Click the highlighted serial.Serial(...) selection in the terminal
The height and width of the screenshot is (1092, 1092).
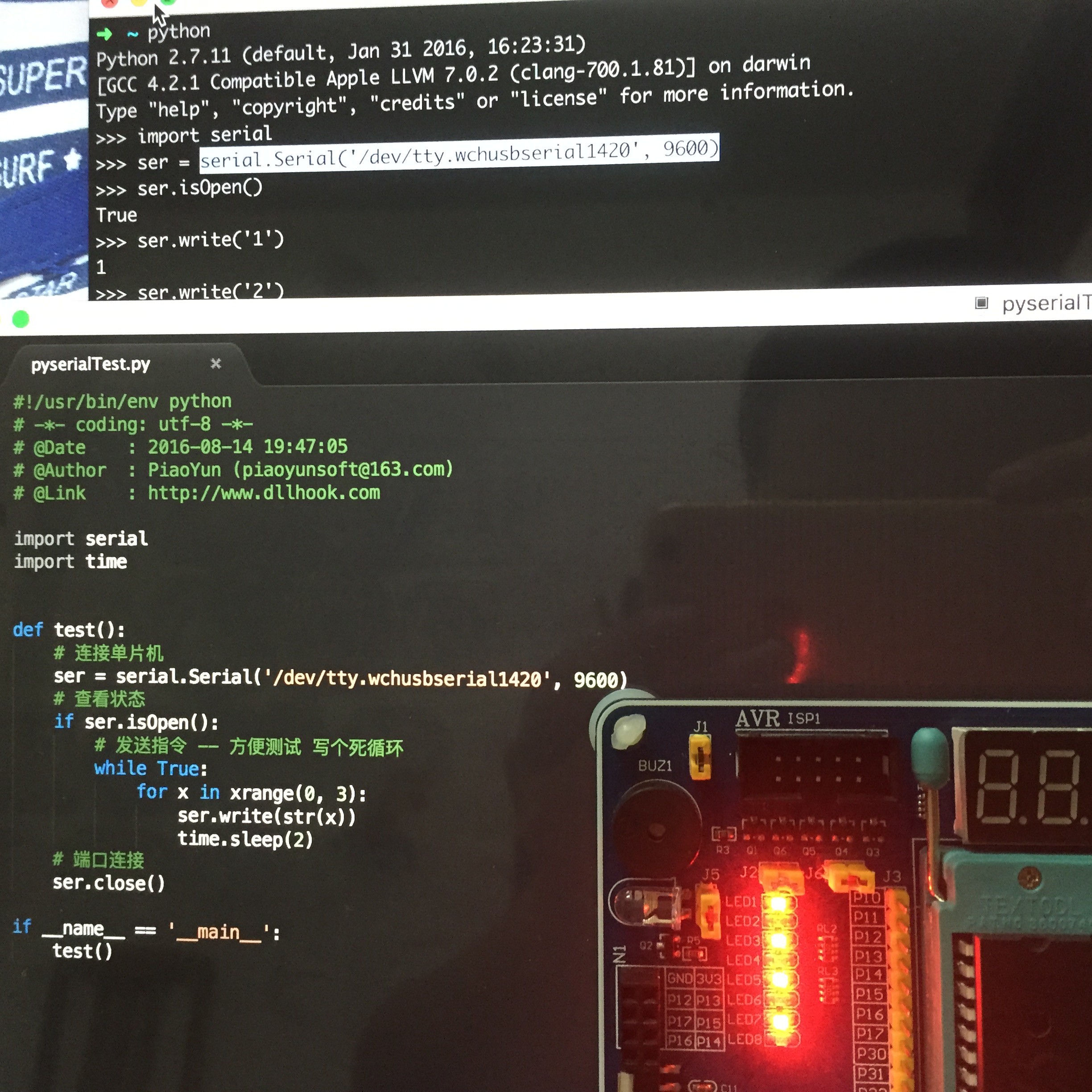tap(459, 153)
